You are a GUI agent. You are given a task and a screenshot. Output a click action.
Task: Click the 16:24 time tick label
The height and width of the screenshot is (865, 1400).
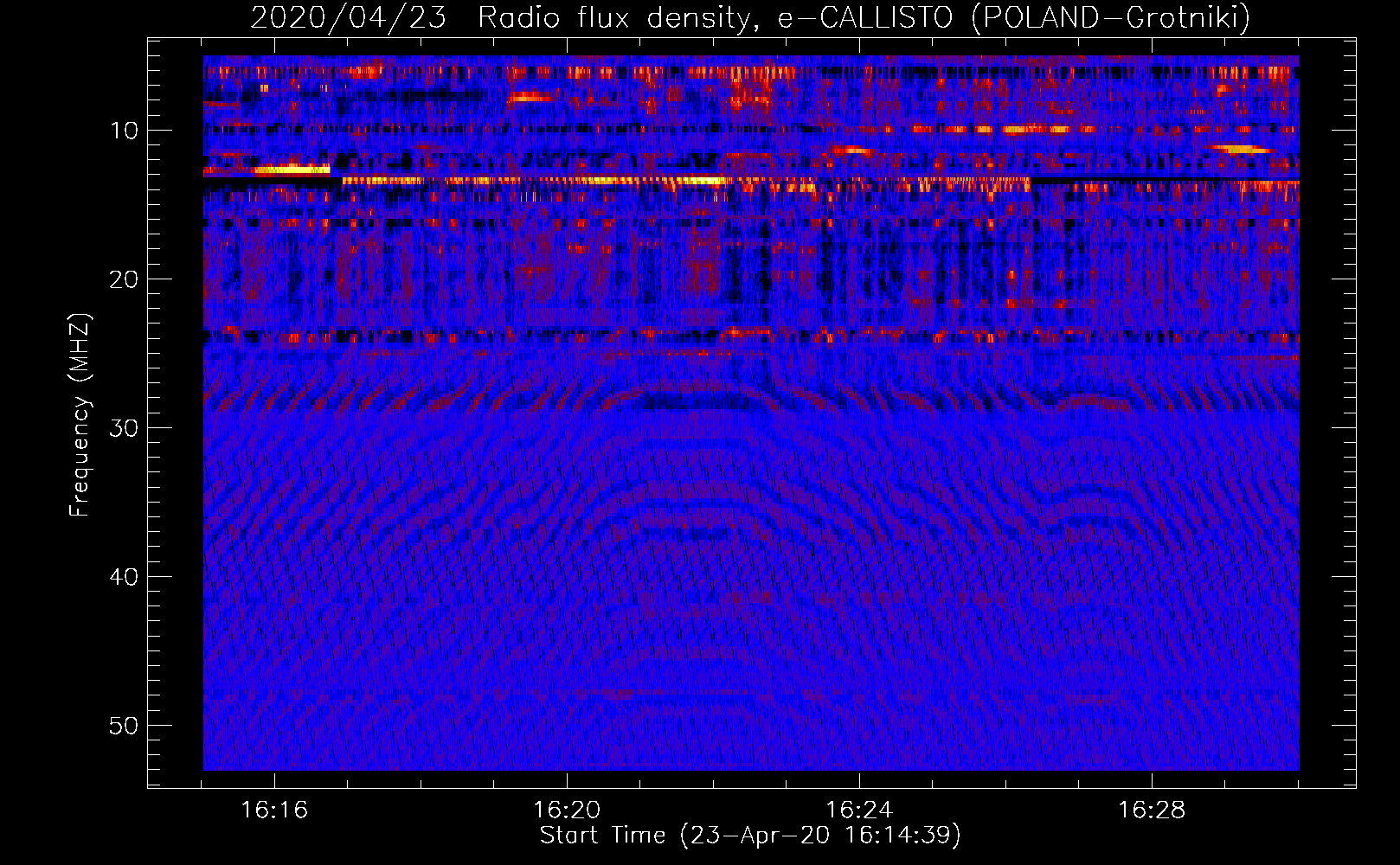click(859, 811)
